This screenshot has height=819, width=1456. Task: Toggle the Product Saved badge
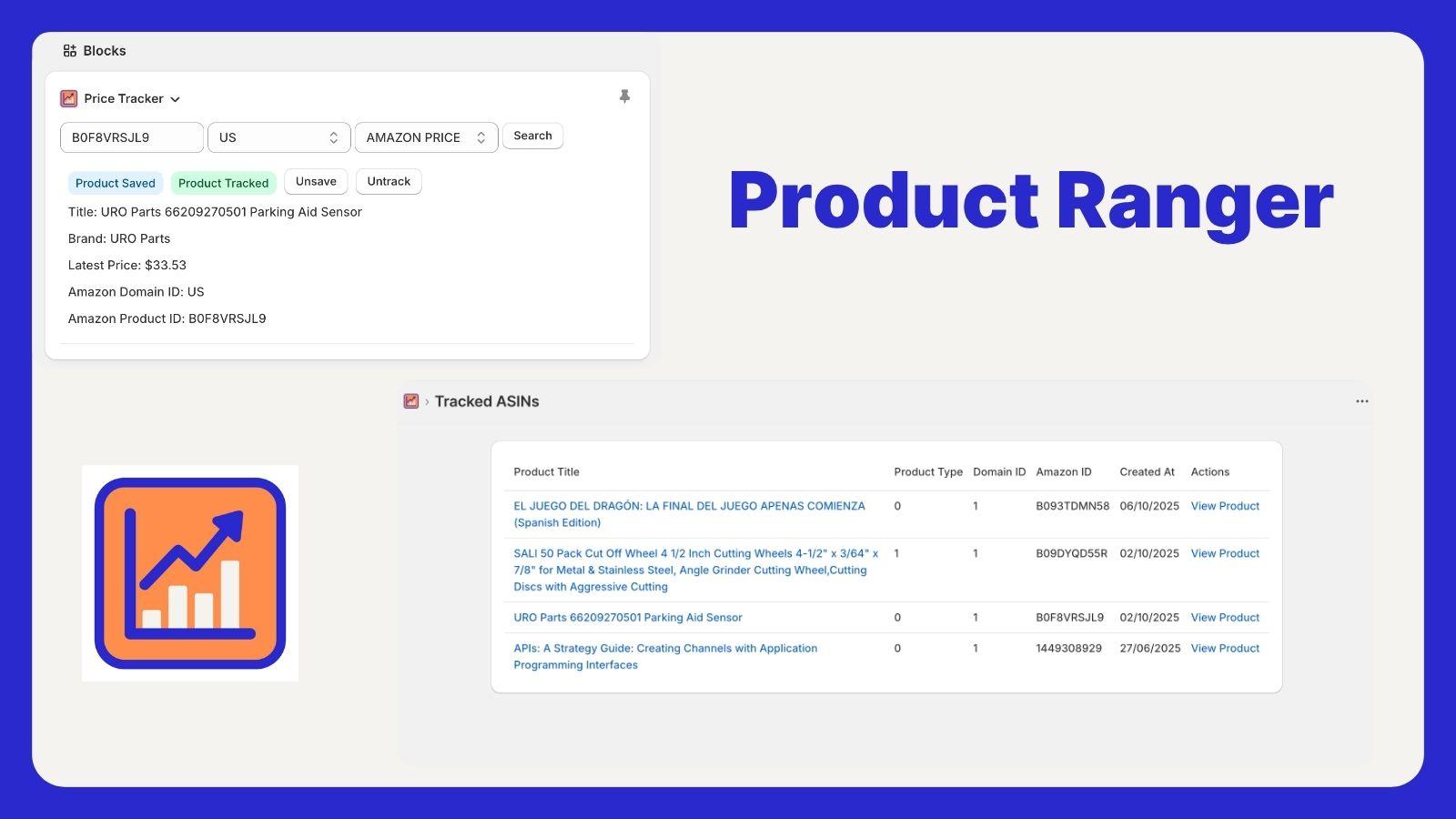coord(115,182)
